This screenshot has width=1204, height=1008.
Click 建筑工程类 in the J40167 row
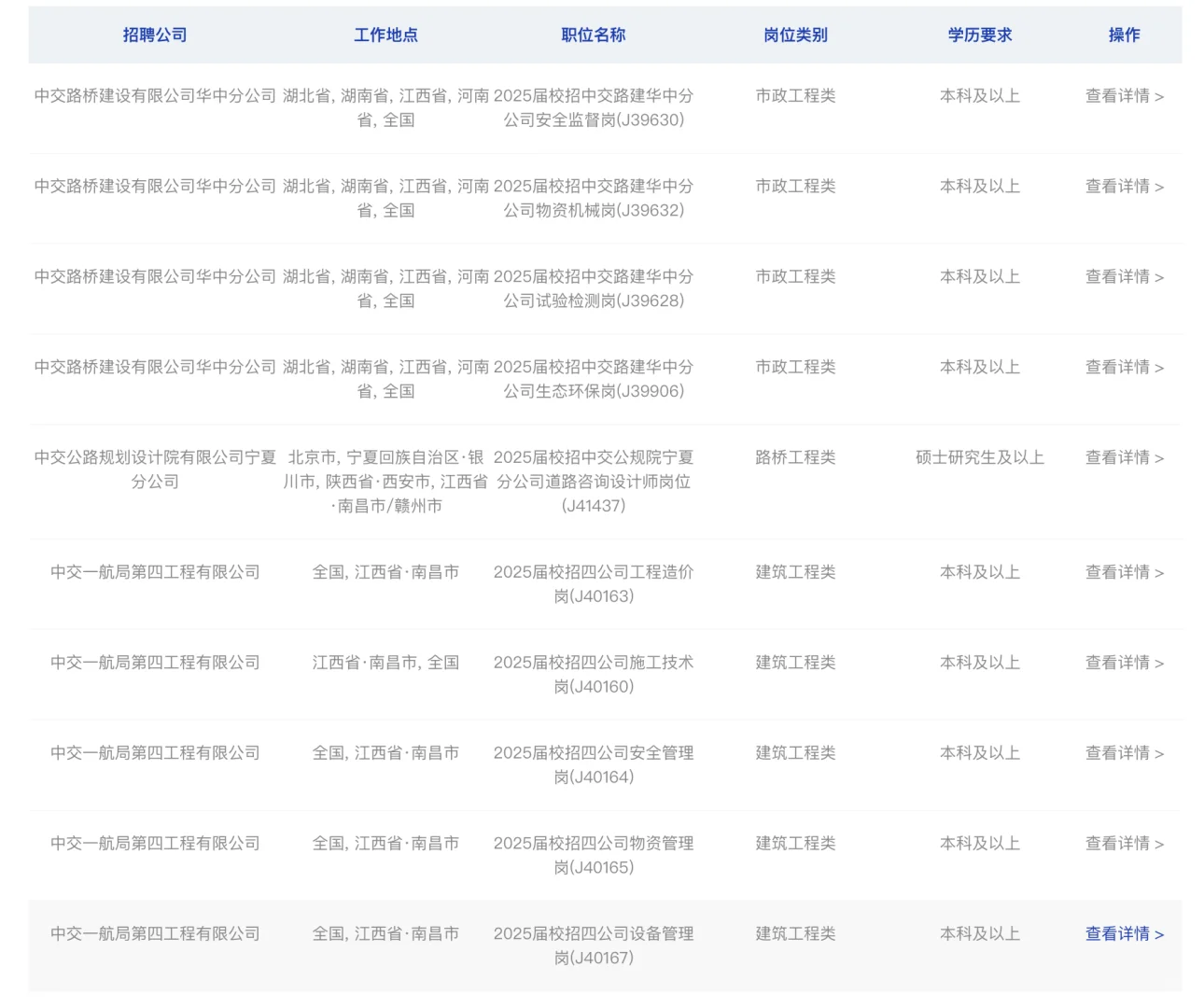point(795,934)
